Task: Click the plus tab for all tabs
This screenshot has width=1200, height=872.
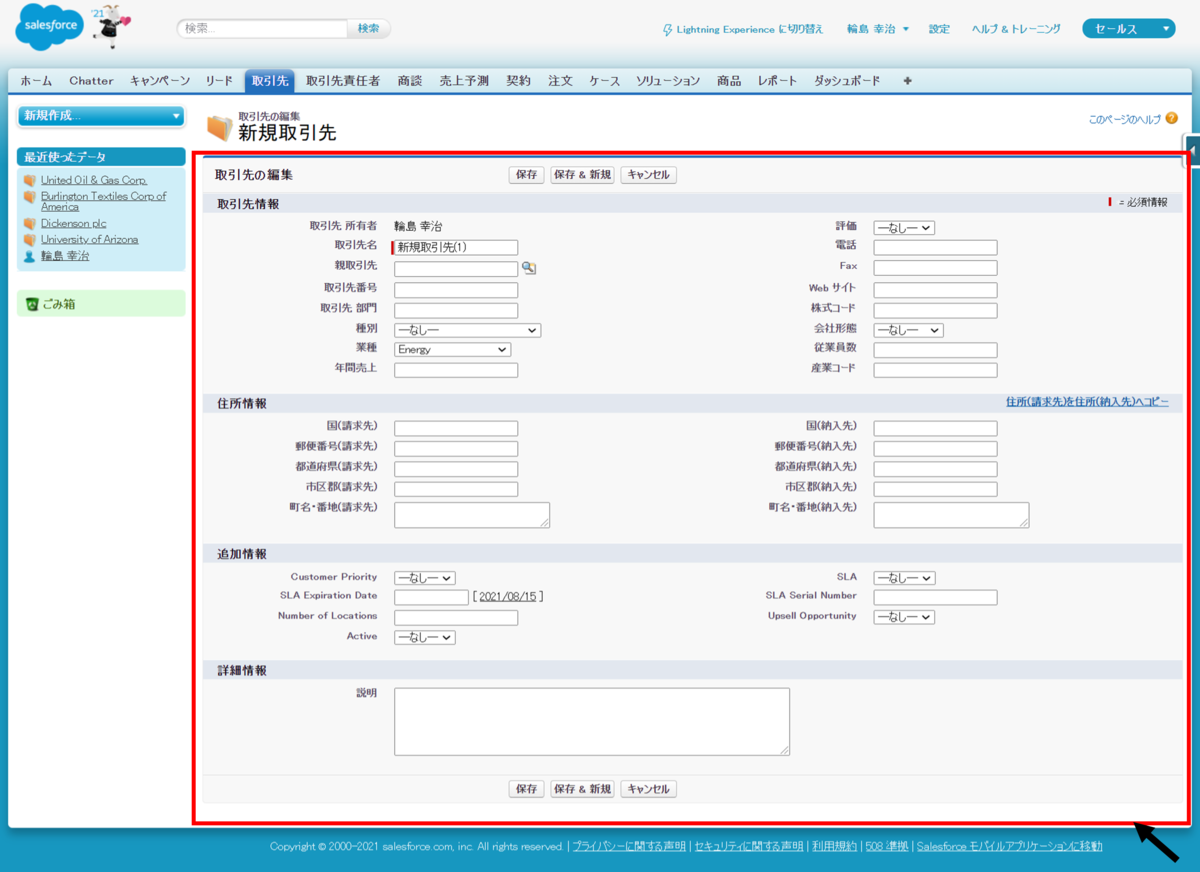Action: (x=907, y=81)
